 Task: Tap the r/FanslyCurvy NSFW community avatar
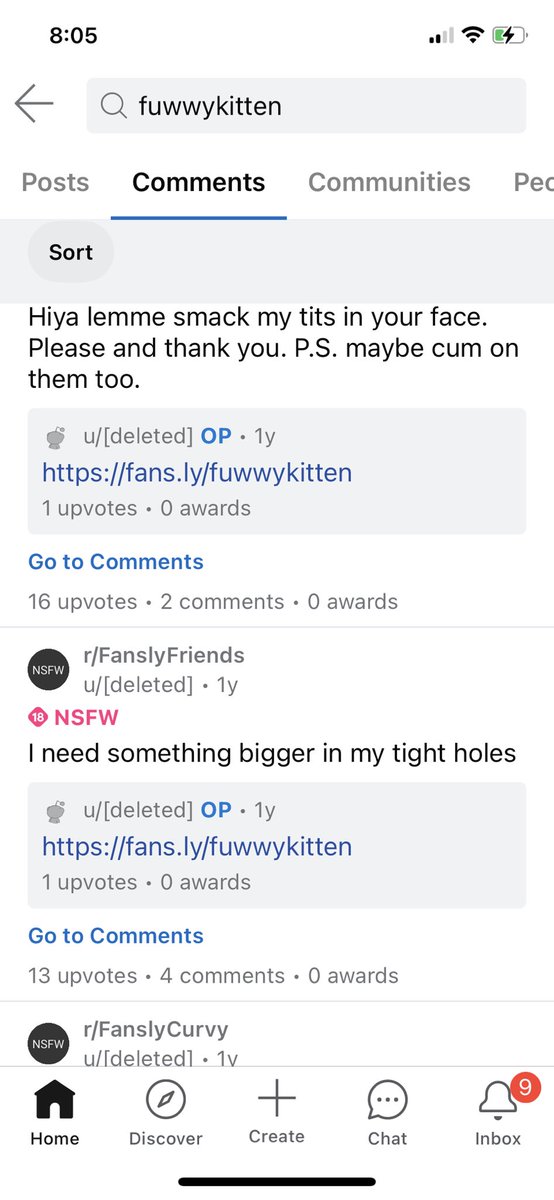[48, 1043]
